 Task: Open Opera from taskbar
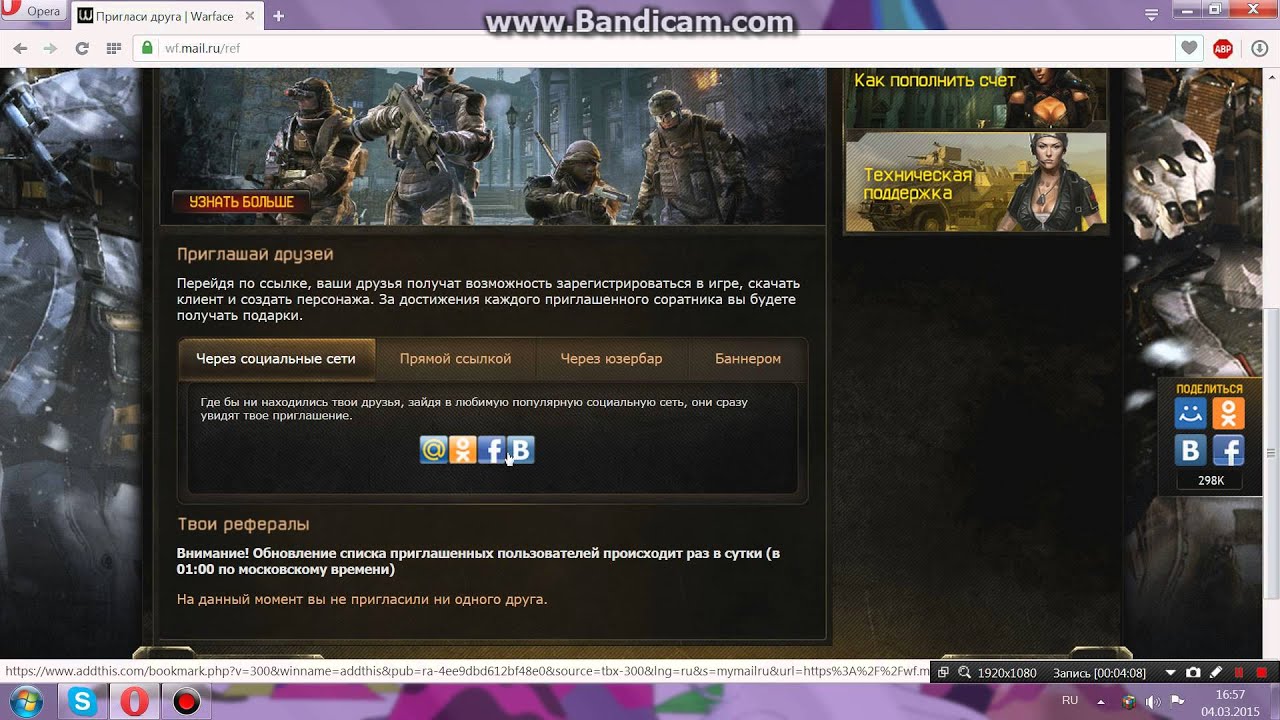(134, 702)
